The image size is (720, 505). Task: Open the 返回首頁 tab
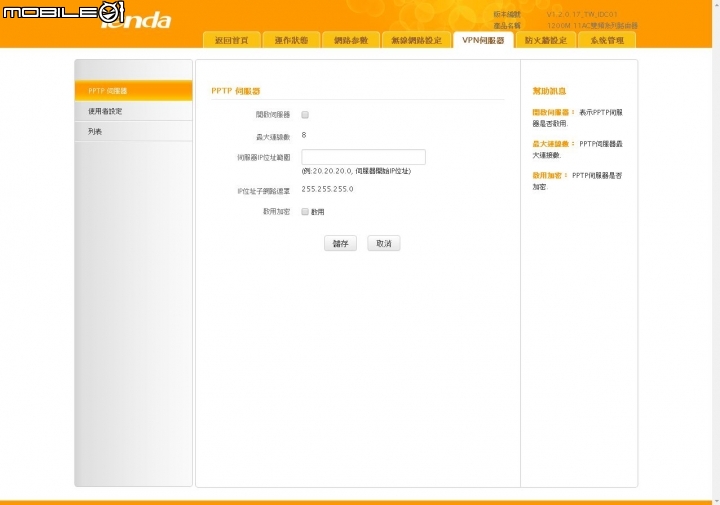tap(232, 40)
